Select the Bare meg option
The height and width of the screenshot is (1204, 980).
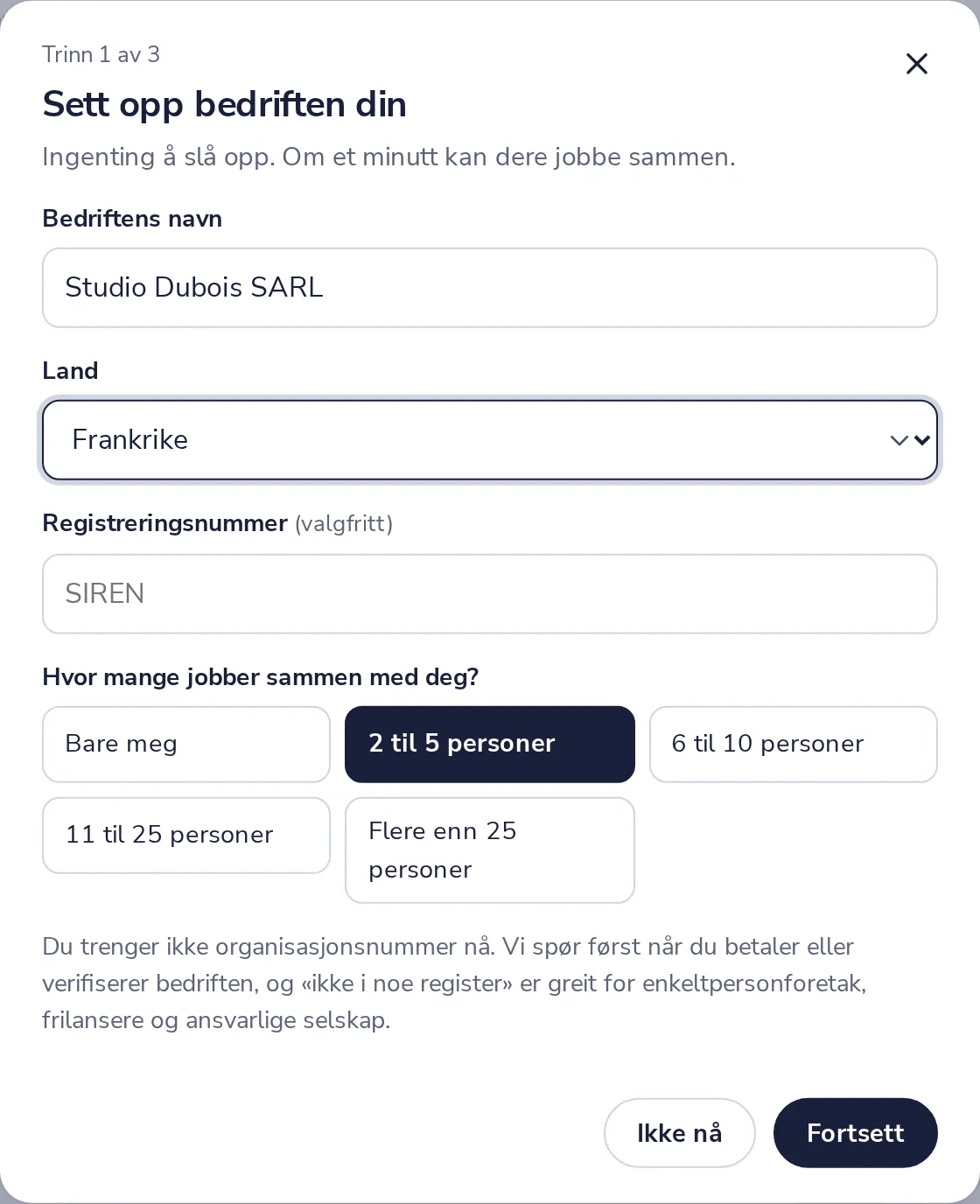[x=186, y=745]
